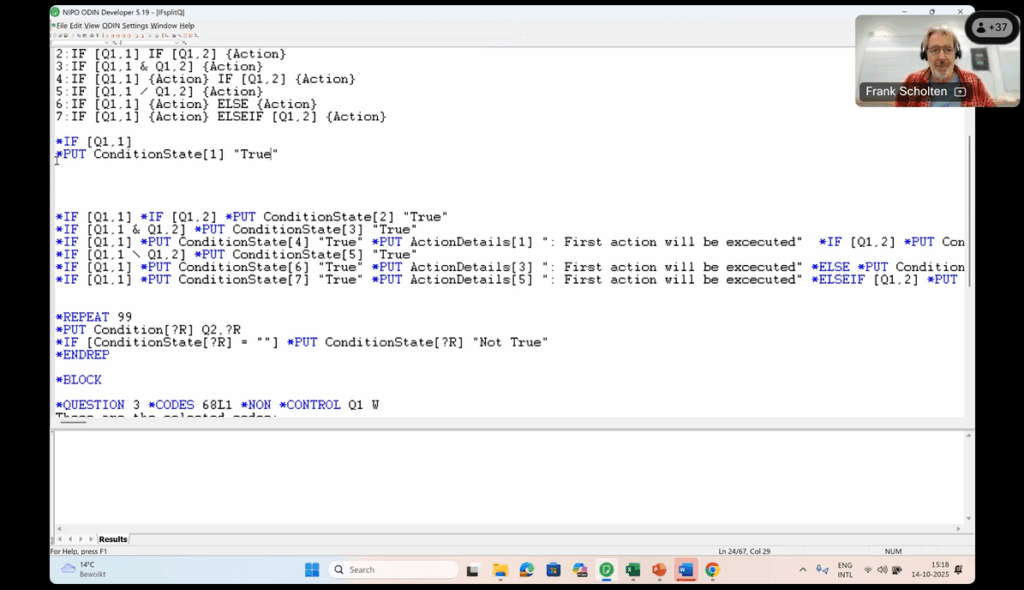The image size is (1024, 590).
Task: Select the Results tab in output pane
Action: tap(113, 539)
